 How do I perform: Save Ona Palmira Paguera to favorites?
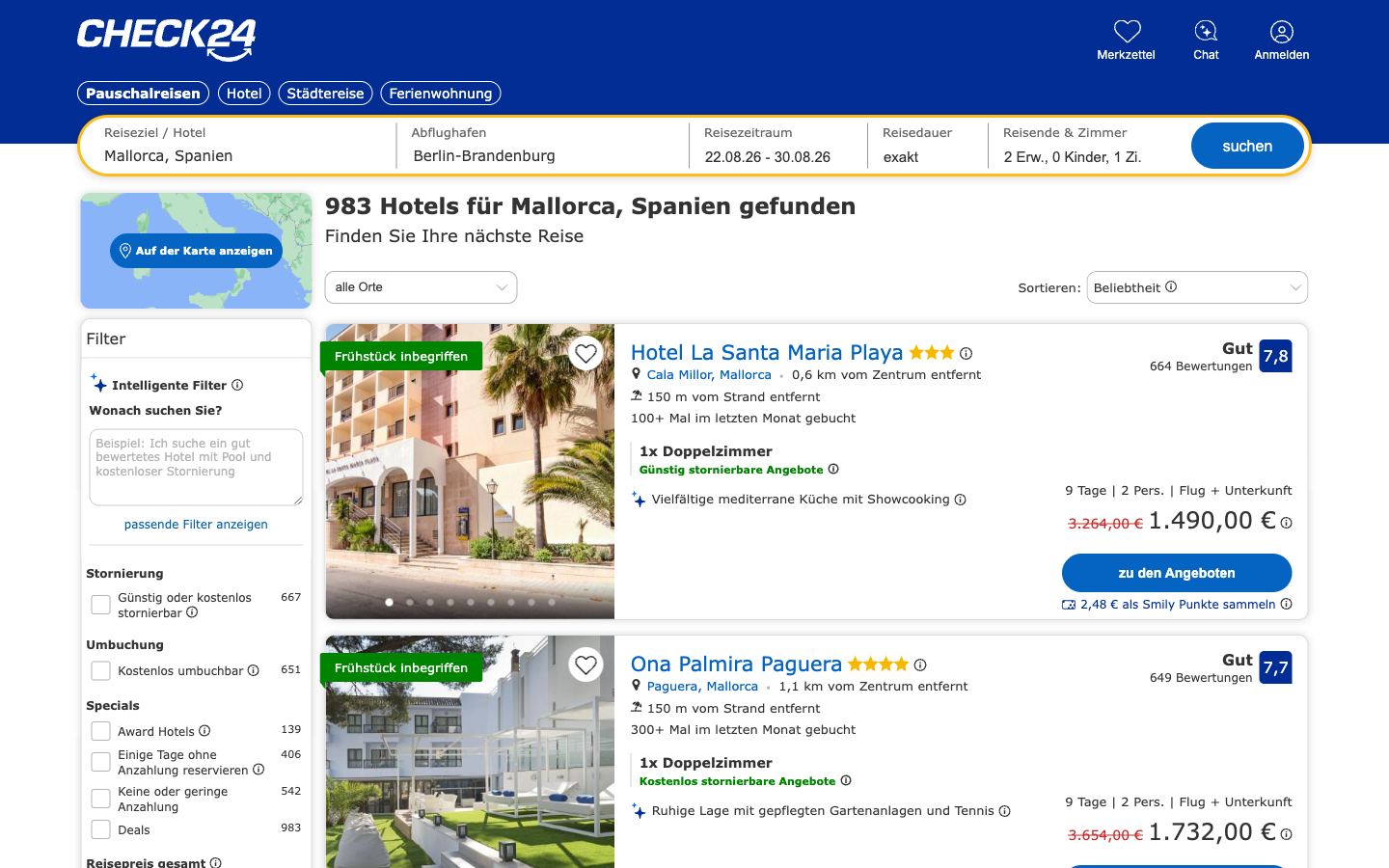tap(586, 665)
